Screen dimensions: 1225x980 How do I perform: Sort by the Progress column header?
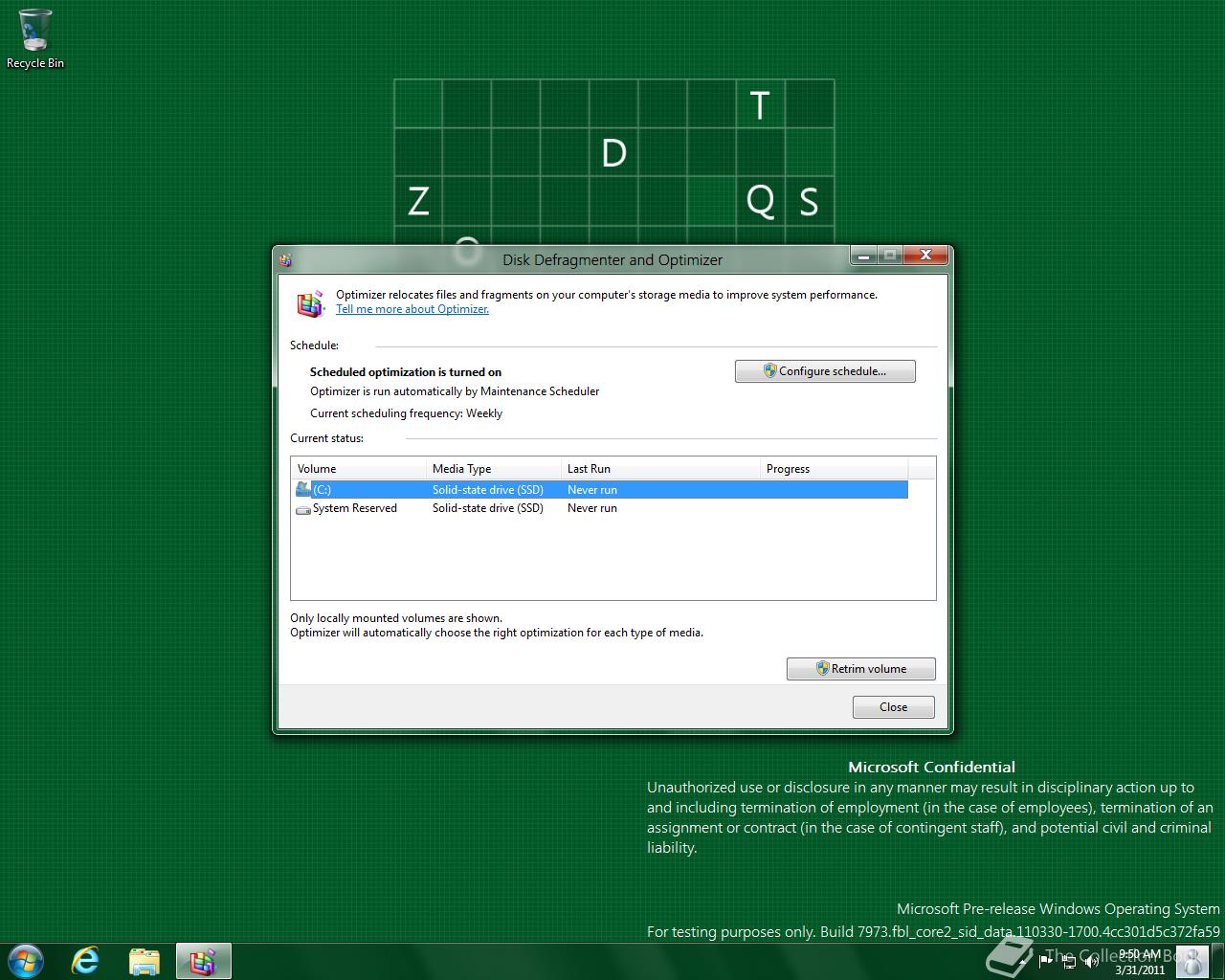[x=834, y=469]
